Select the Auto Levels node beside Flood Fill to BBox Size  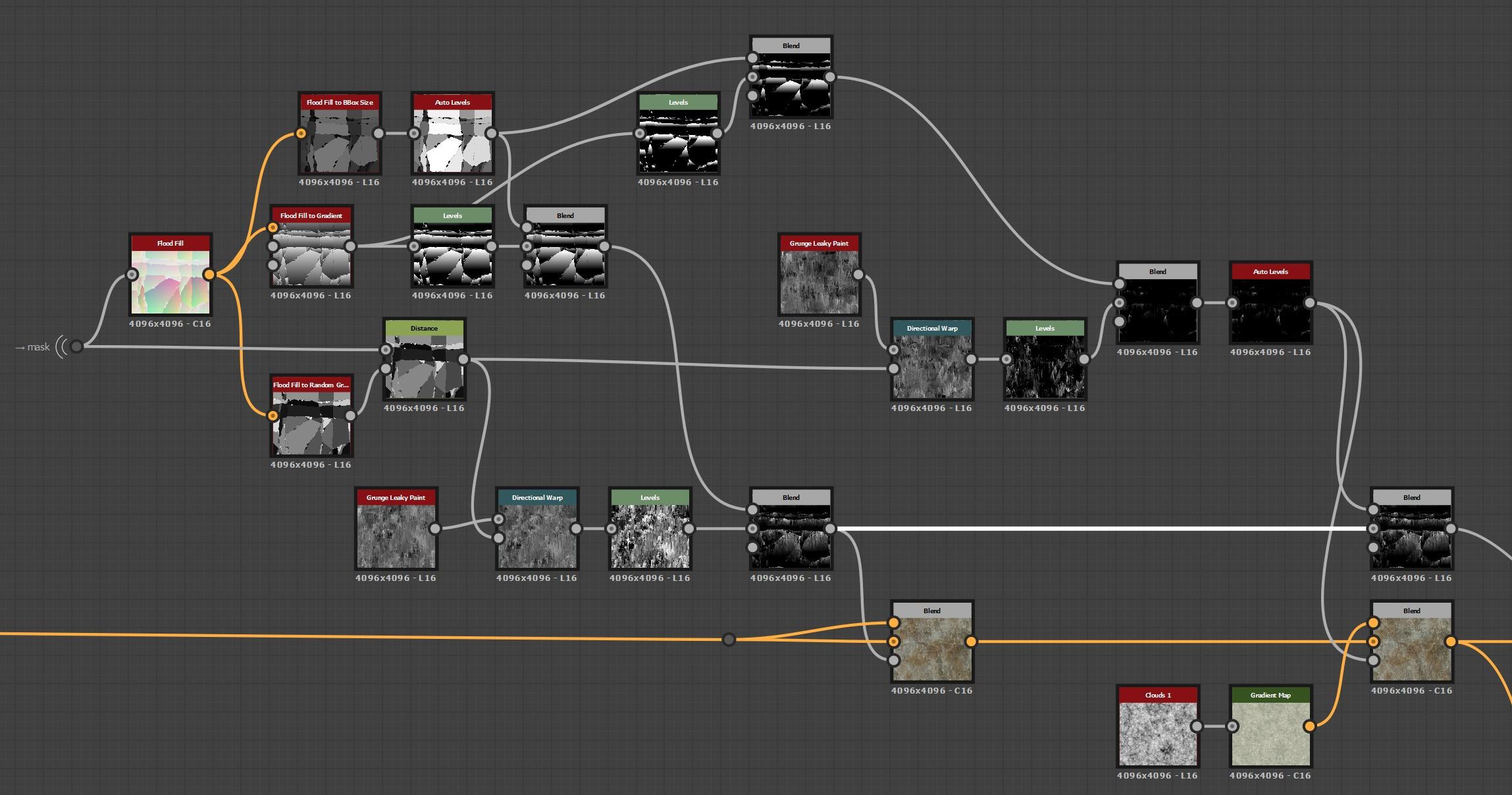(452, 140)
